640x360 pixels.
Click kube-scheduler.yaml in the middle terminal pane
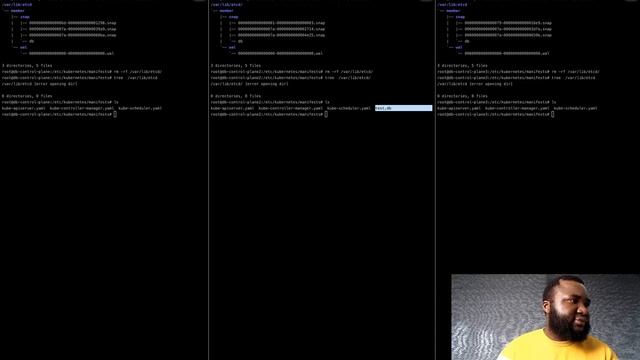coord(349,109)
